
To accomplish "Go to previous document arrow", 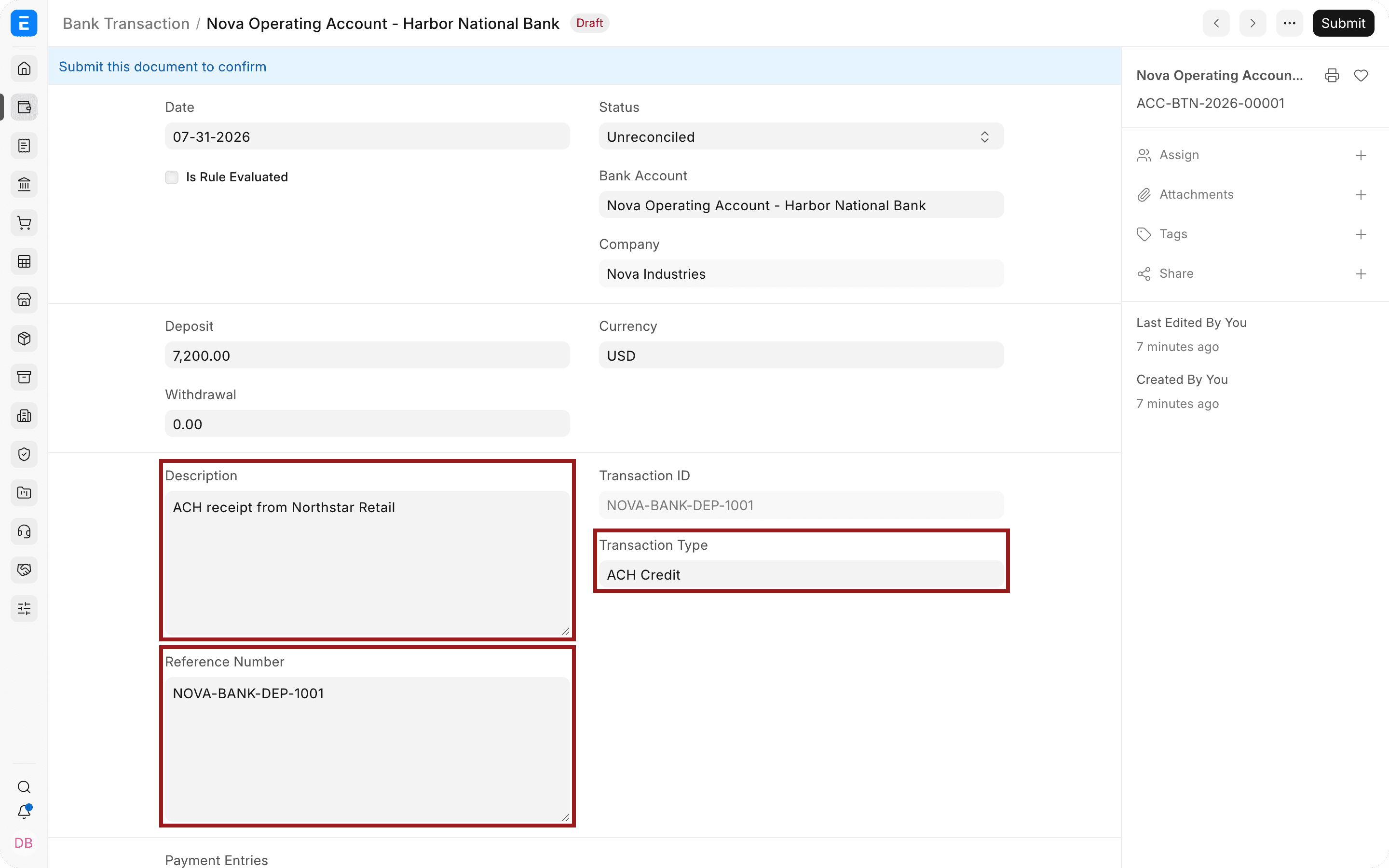I will coord(1216,23).
